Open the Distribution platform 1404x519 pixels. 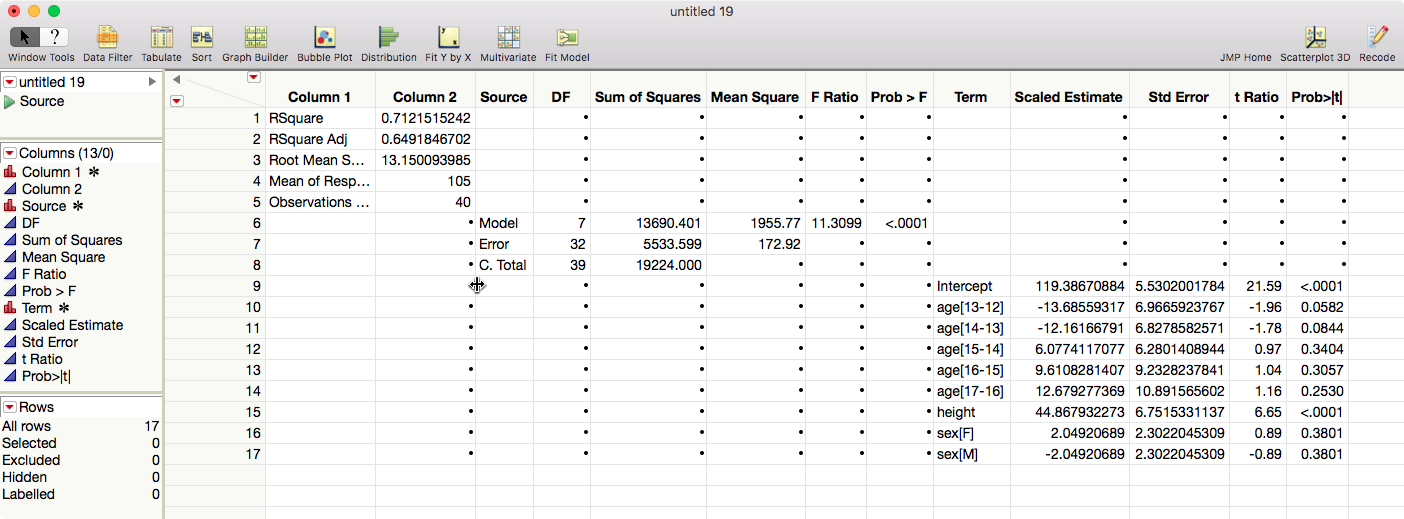(388, 38)
